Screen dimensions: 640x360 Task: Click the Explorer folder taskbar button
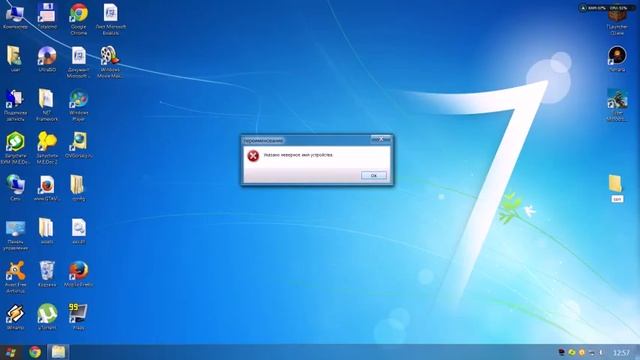point(58,352)
